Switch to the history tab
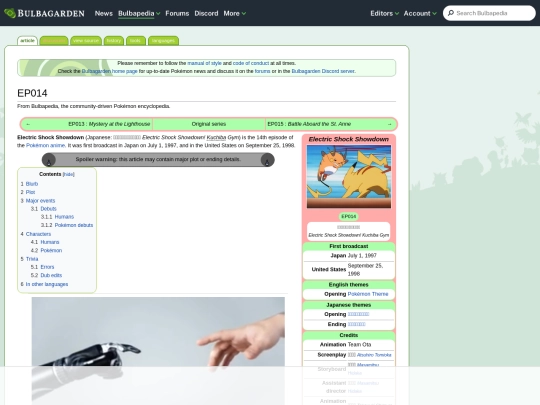The image size is (540, 405). tap(114, 41)
